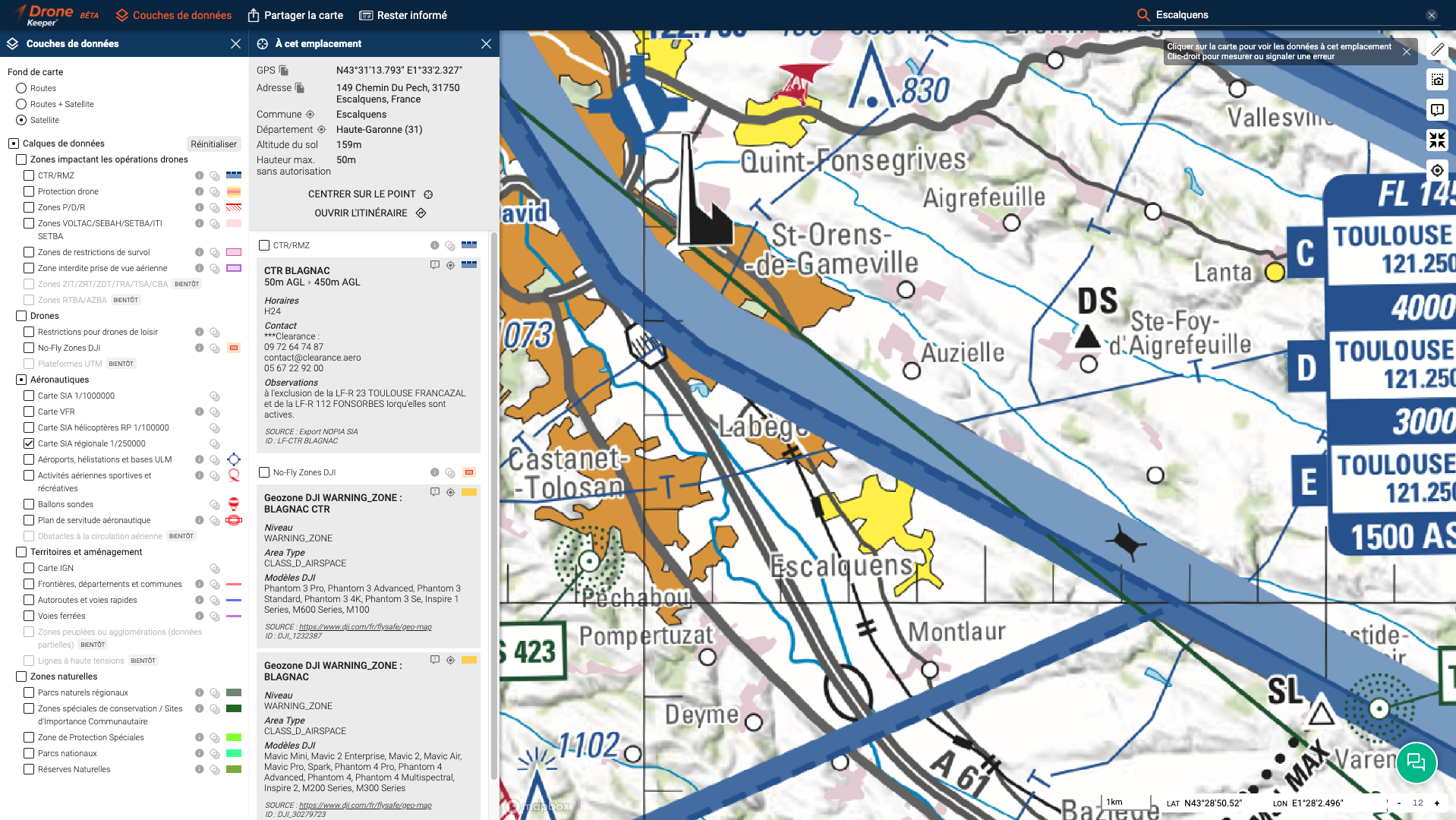
Task: Open the measure/draw pencil tool
Action: pyautogui.click(x=1437, y=49)
